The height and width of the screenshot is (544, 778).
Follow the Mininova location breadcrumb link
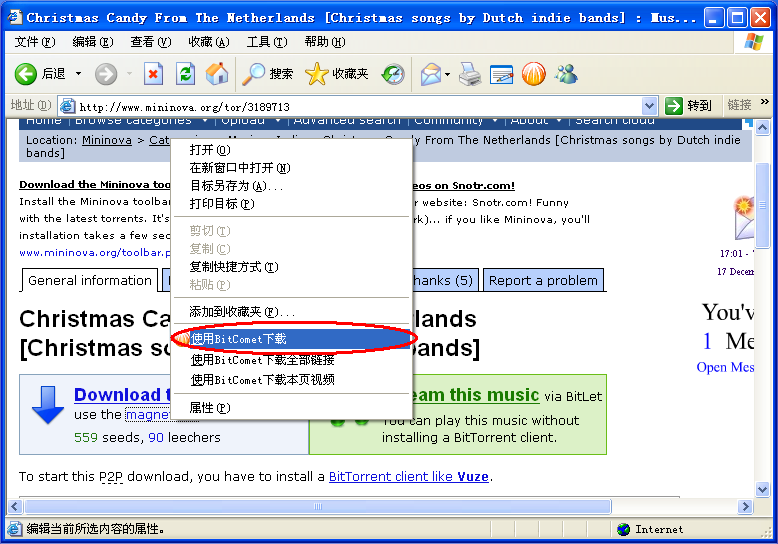(x=107, y=140)
